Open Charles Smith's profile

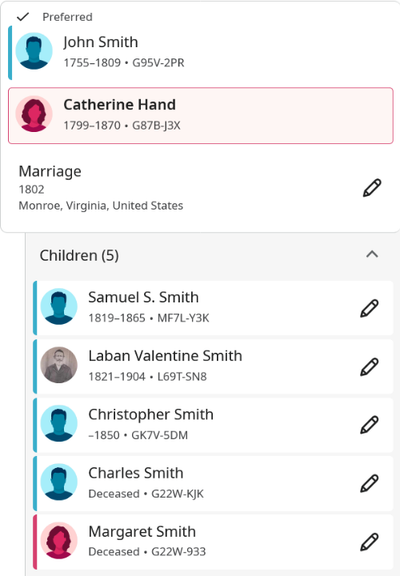[136, 473]
